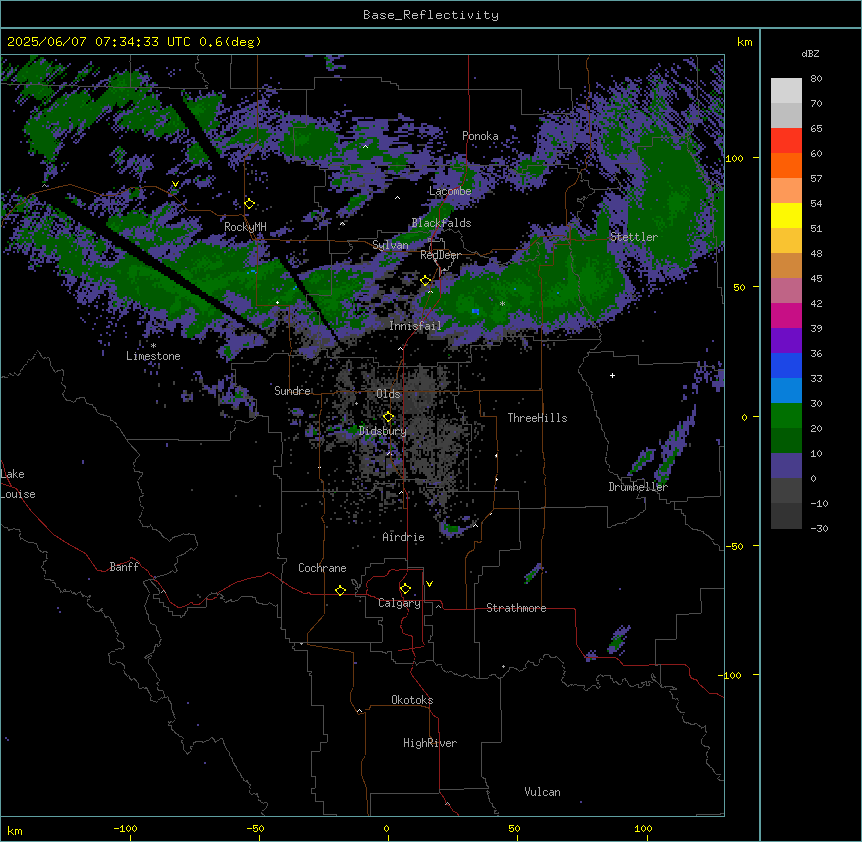
Task: Select the Airdrie label
Action: pyautogui.click(x=404, y=537)
